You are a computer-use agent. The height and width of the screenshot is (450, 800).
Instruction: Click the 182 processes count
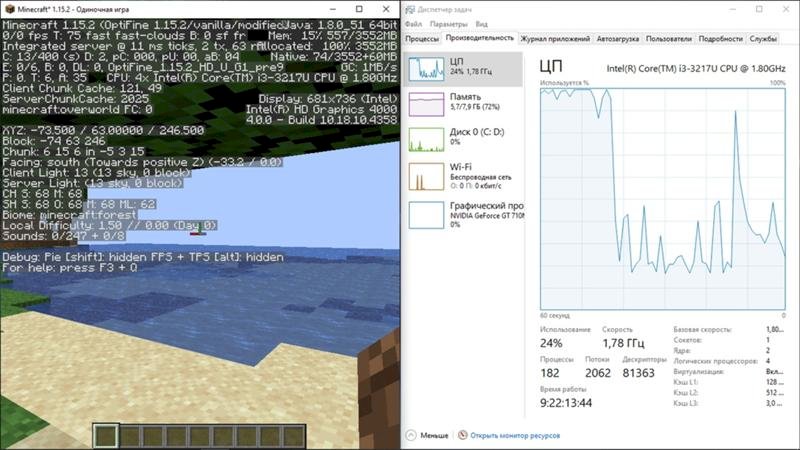point(549,373)
